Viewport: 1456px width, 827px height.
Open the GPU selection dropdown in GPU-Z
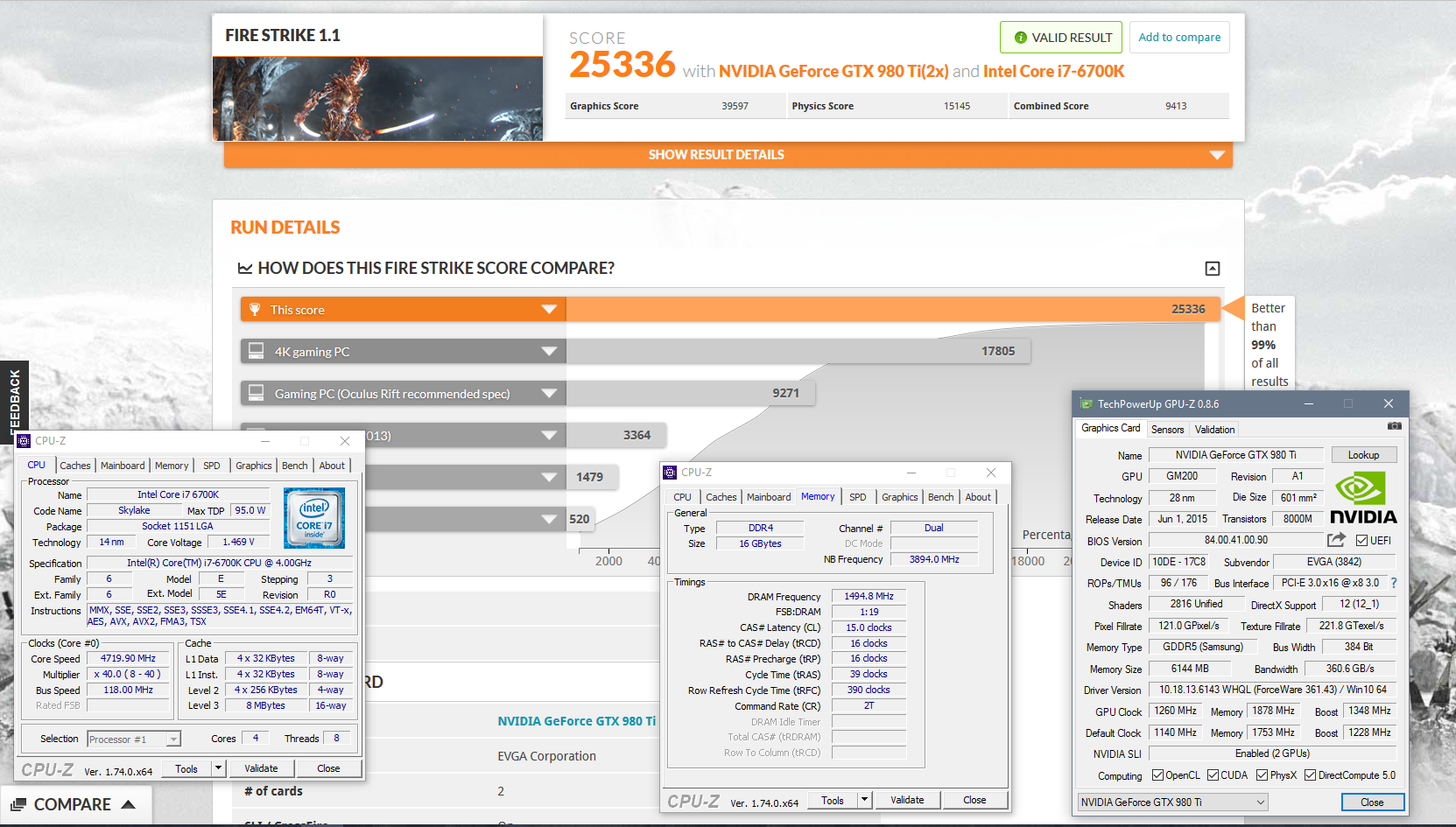(1172, 802)
